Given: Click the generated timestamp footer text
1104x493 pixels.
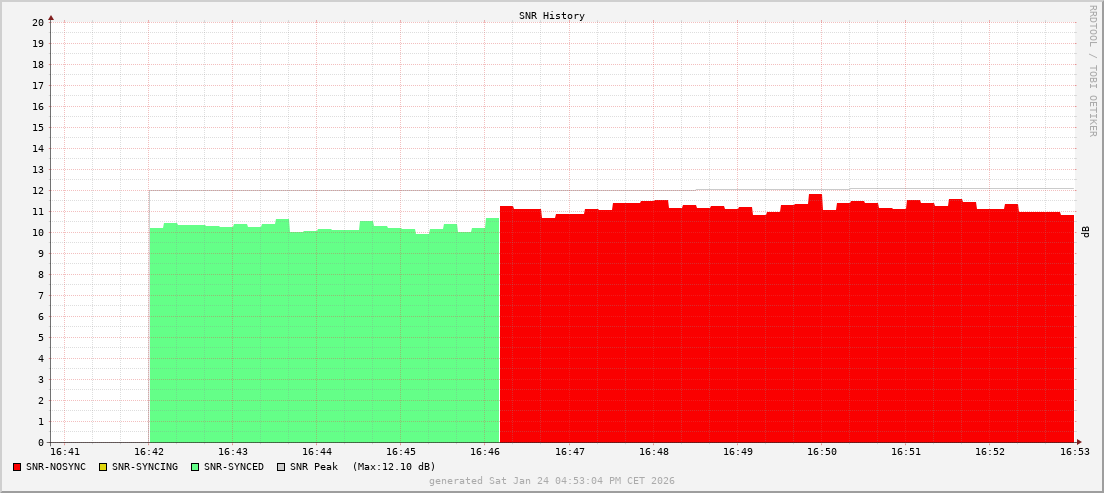Looking at the screenshot, I should coord(551,481).
